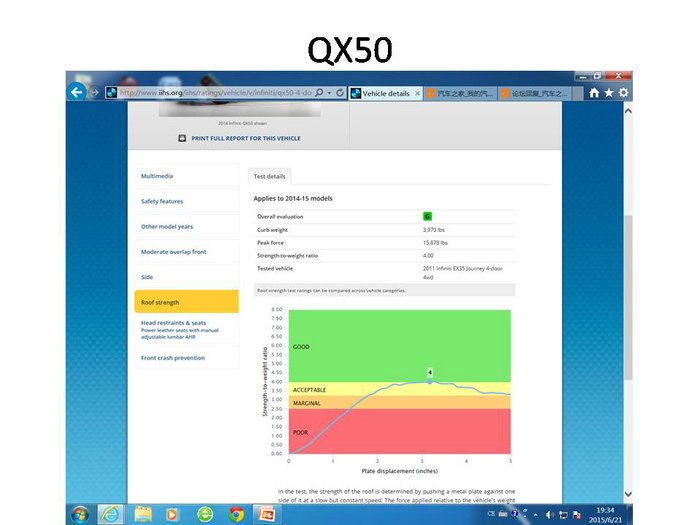
Task: Click Print Full Report For This Vehicle
Action: point(245,138)
